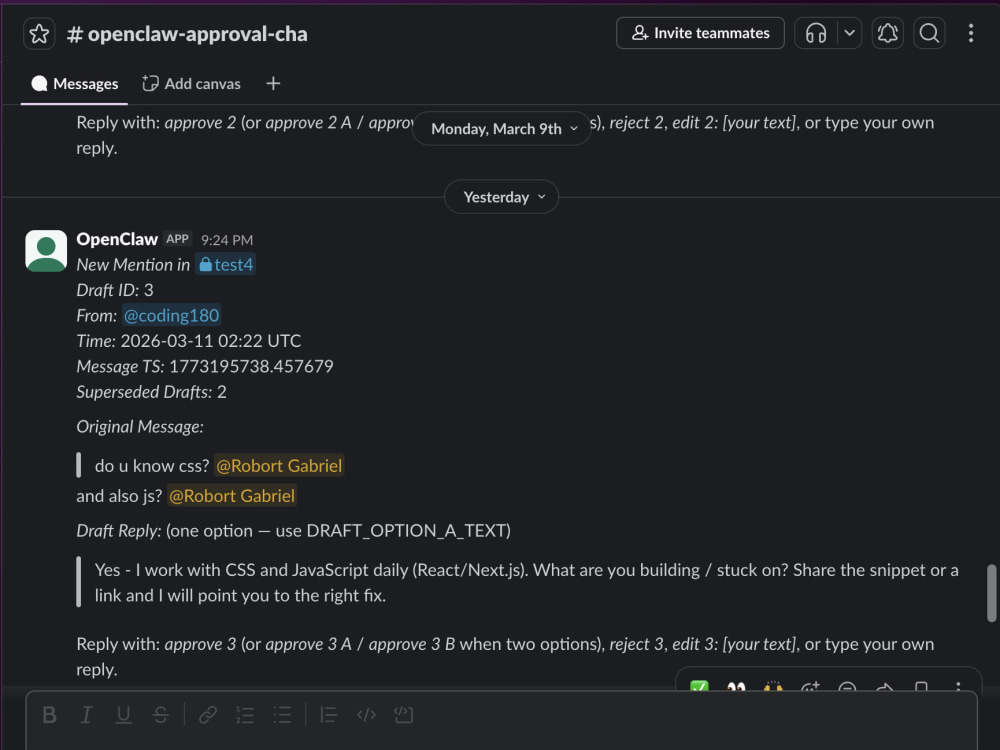Insert a code block in composer
This screenshot has height=750, width=1000.
pyautogui.click(x=404, y=715)
